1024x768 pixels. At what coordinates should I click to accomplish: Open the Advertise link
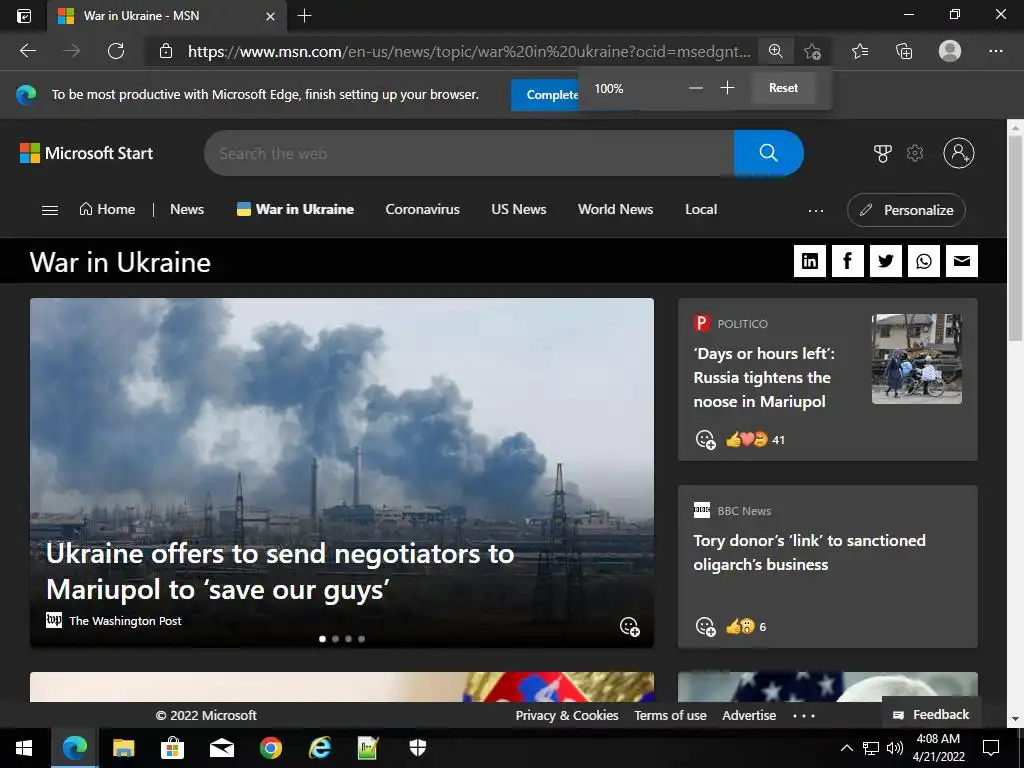pyautogui.click(x=749, y=716)
